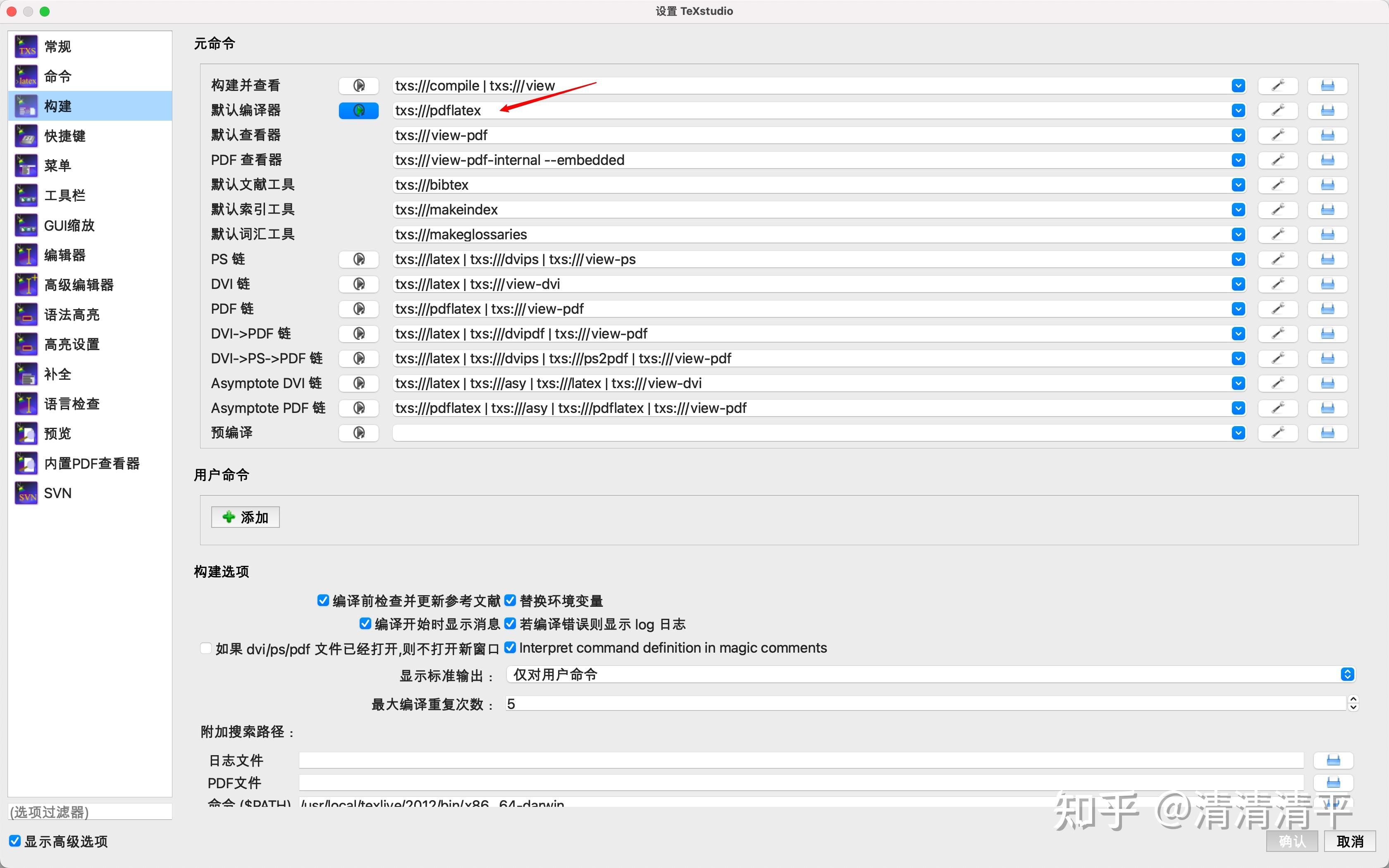Image resolution: width=1389 pixels, height=868 pixels.
Task: Increase 最大编译重复次数 using the stepper
Action: 1353,699
